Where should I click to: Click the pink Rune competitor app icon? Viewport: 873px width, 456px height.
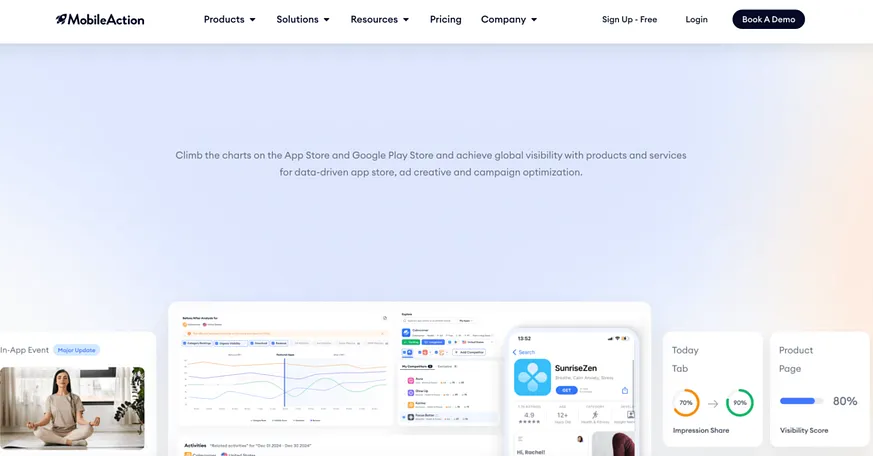tap(411, 380)
